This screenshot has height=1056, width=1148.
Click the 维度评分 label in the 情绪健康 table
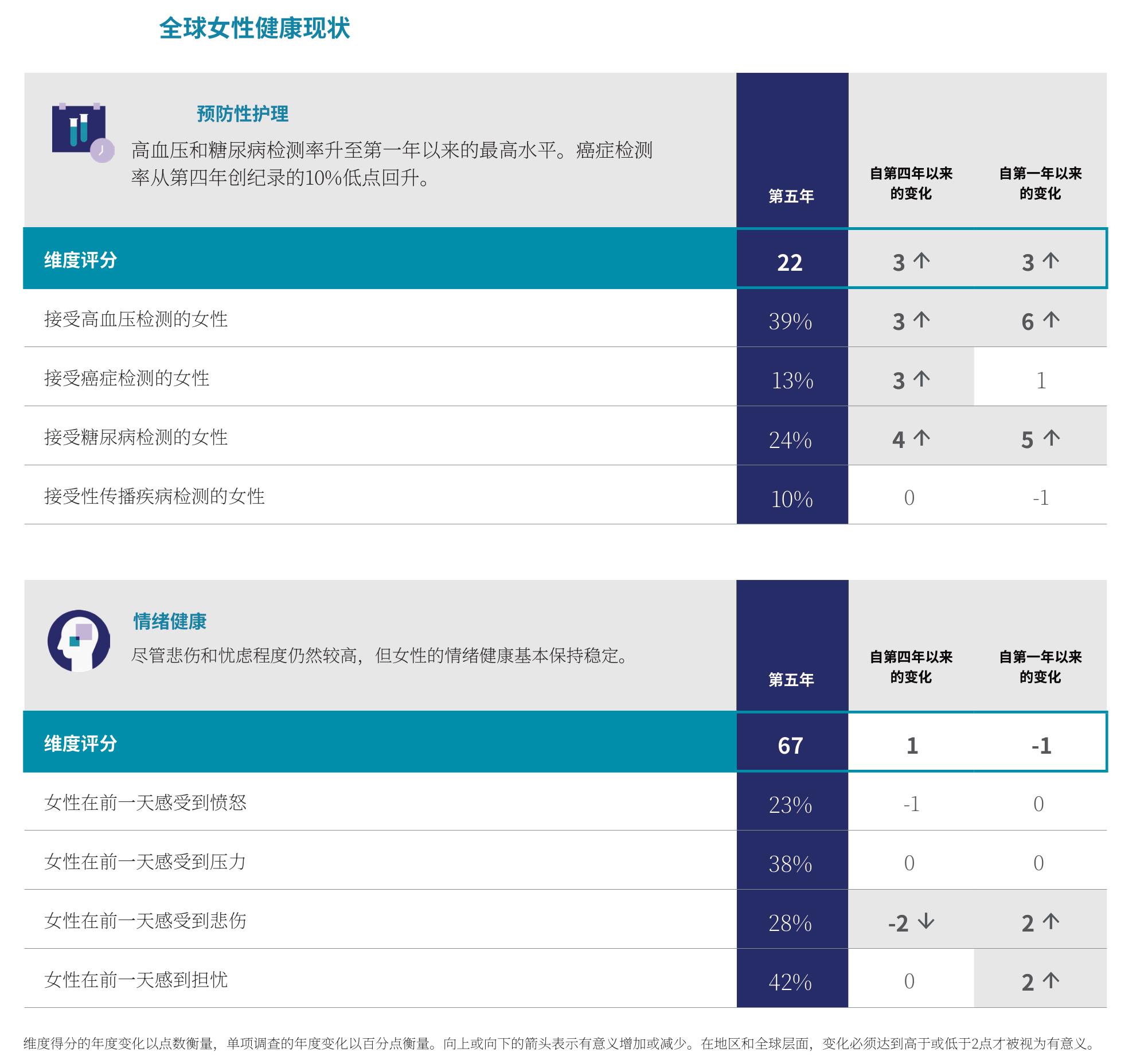tap(81, 743)
